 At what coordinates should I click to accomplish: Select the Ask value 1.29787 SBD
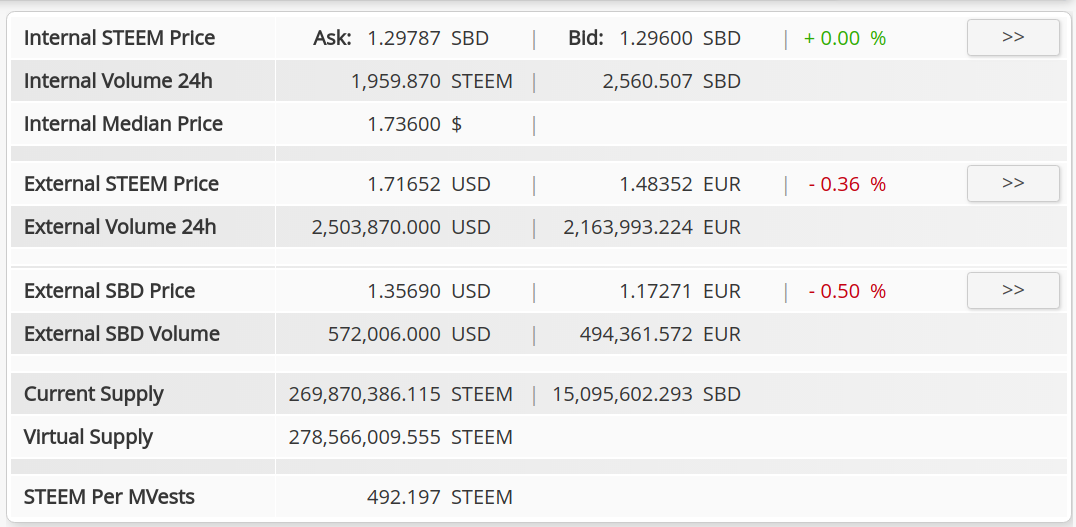[x=428, y=38]
